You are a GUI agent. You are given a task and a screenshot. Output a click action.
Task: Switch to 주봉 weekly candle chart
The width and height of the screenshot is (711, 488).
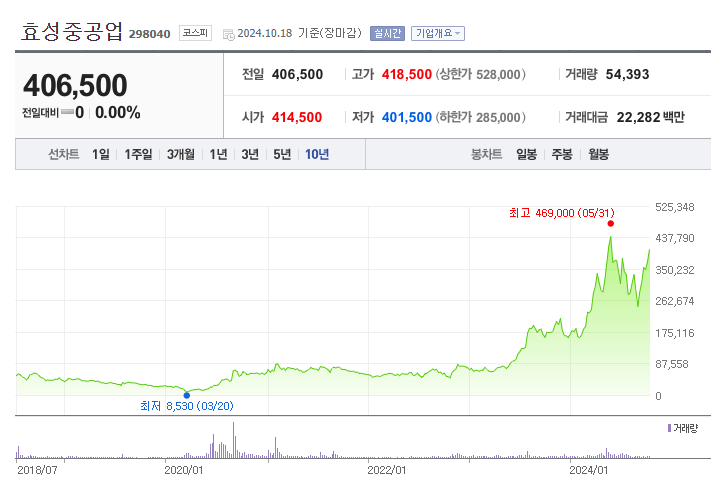(x=562, y=154)
